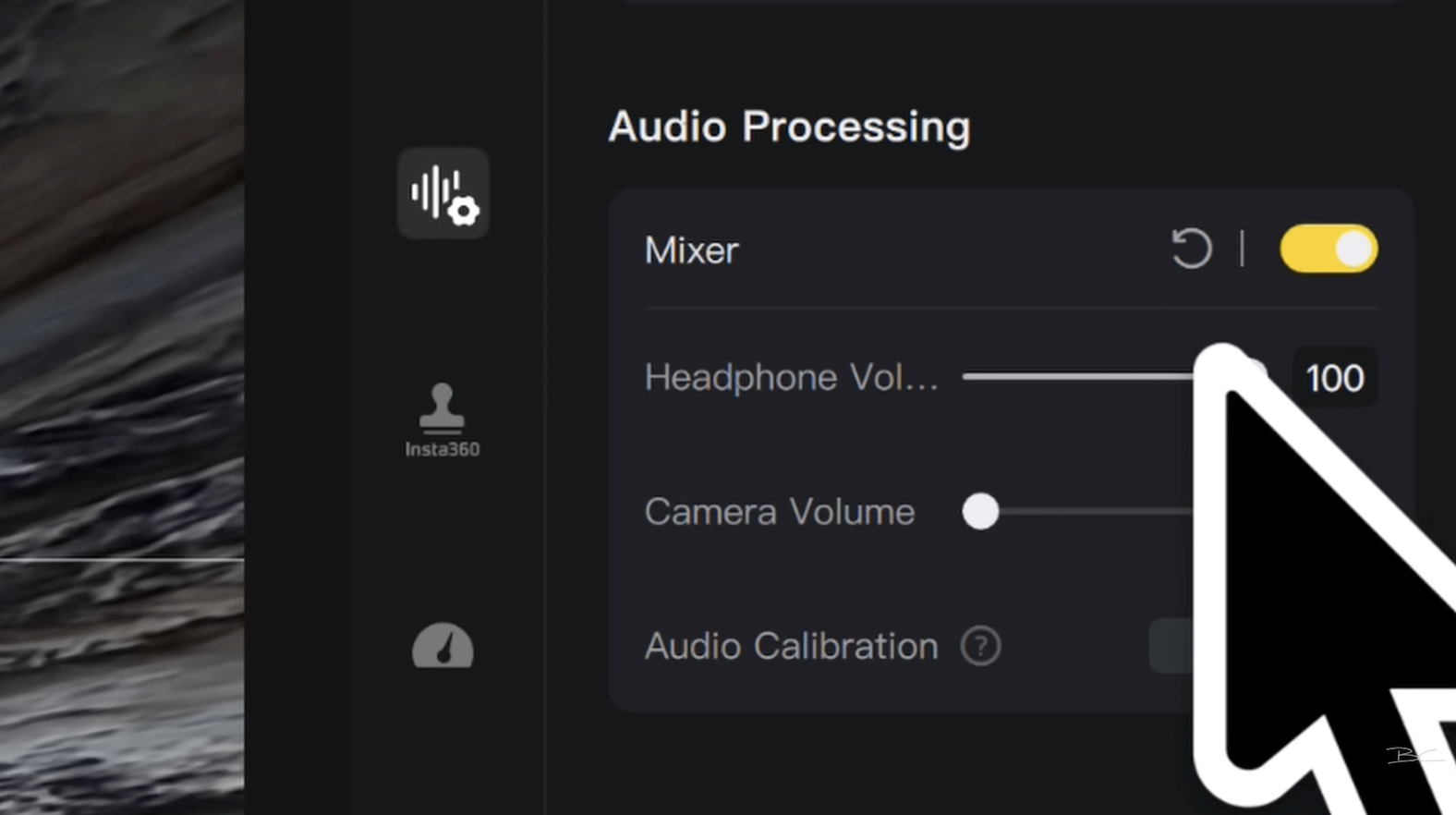
Task: Click the Camera Volume slider handle
Action: (x=980, y=511)
